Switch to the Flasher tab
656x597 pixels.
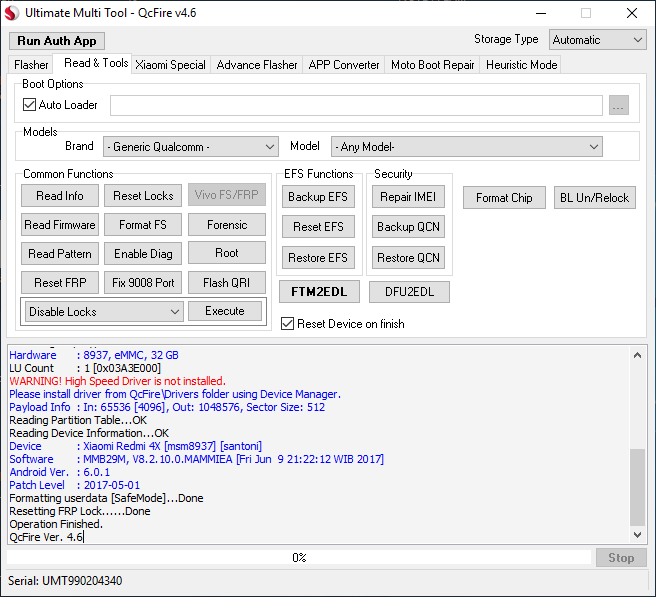[31, 65]
